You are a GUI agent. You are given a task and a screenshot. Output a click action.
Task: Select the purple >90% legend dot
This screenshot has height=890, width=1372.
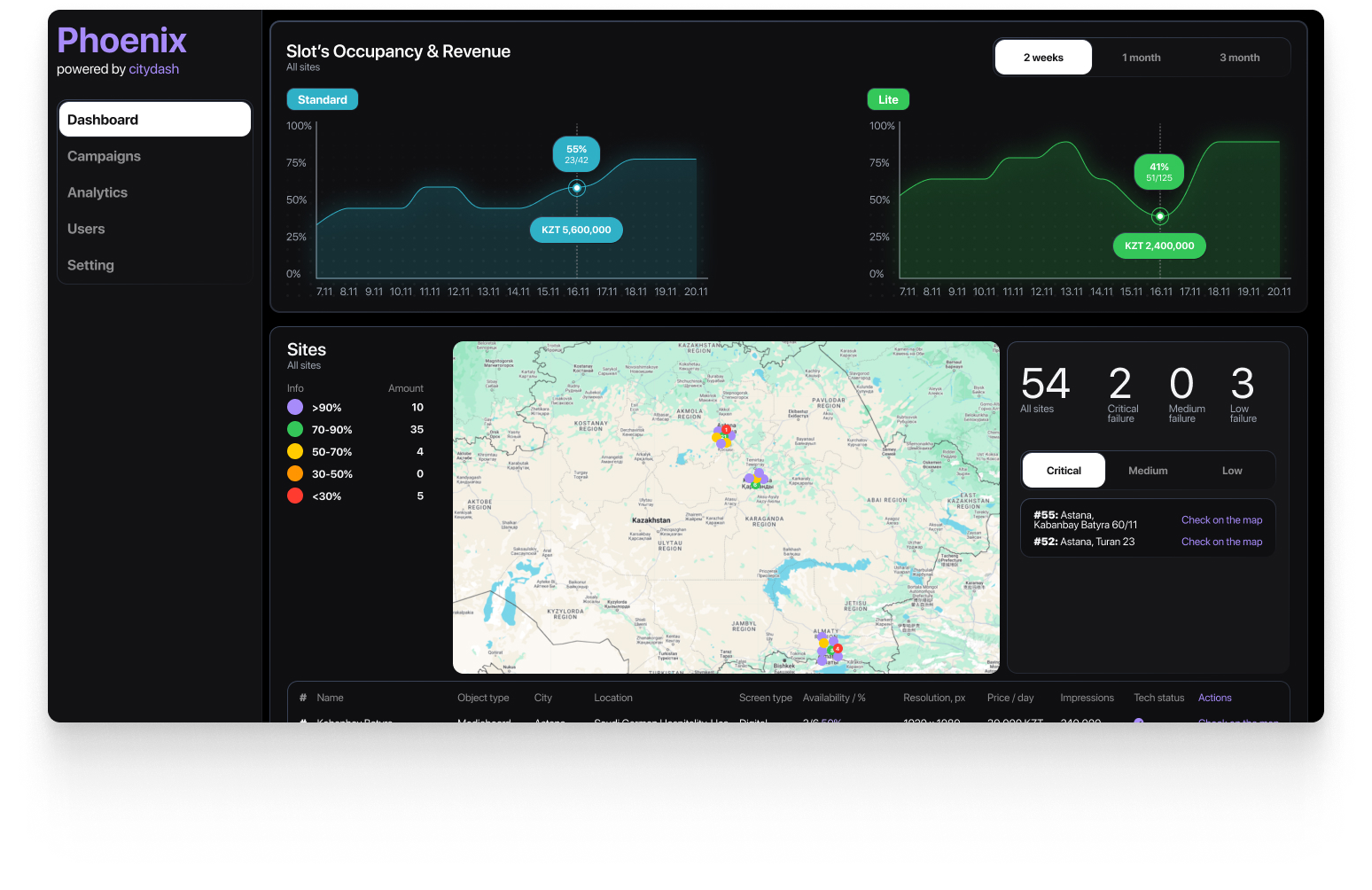pos(295,407)
